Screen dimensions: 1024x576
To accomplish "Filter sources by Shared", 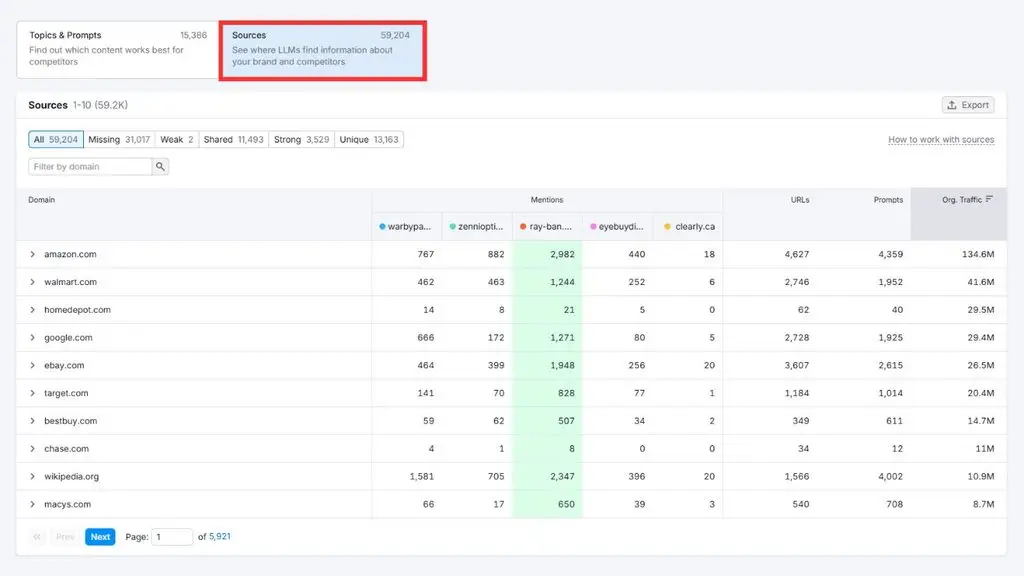I will click(x=233, y=140).
